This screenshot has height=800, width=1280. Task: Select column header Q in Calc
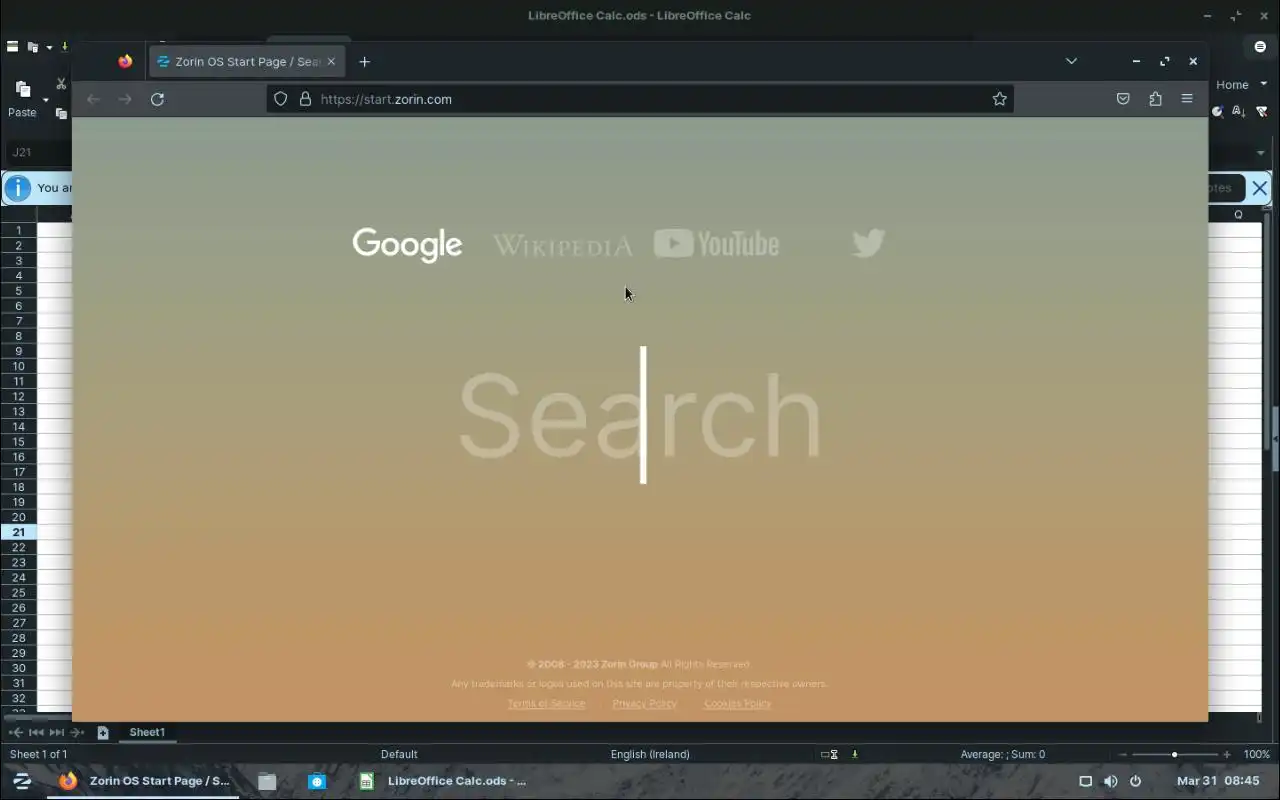click(x=1238, y=214)
